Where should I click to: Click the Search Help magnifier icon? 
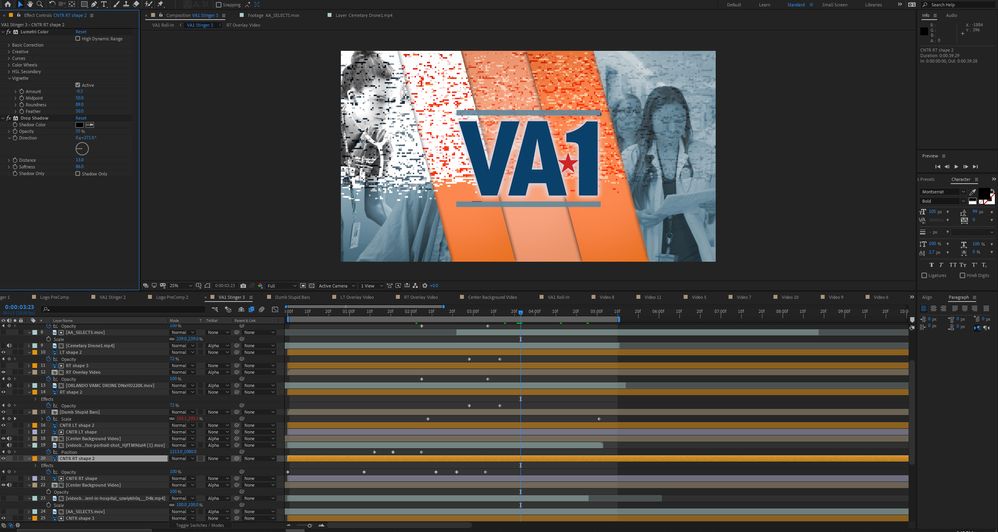point(923,4)
